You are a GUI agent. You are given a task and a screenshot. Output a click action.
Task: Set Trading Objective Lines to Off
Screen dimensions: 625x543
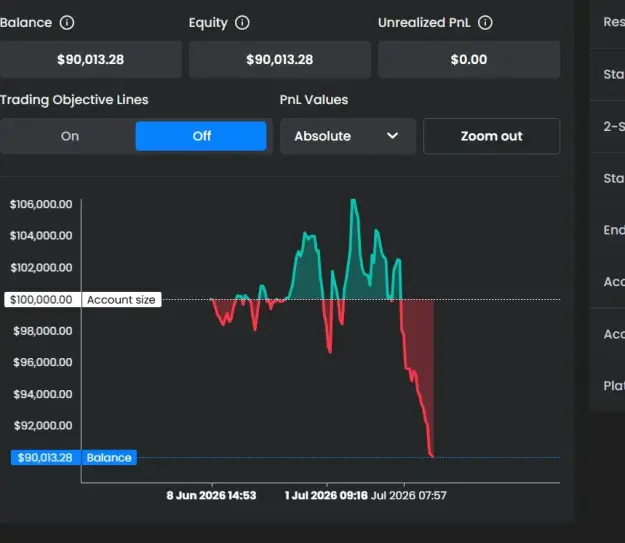point(201,136)
